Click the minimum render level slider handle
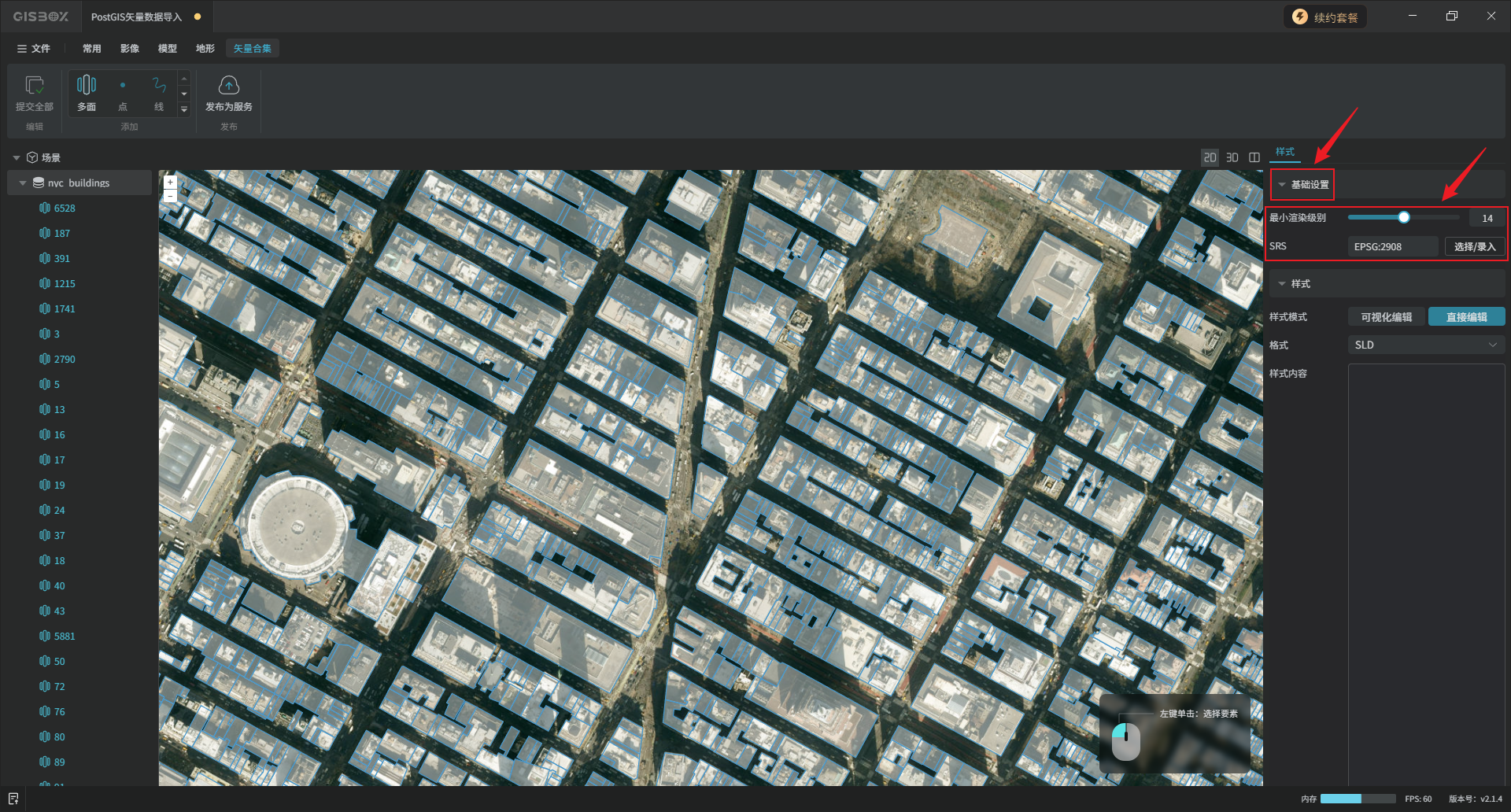 1403,218
